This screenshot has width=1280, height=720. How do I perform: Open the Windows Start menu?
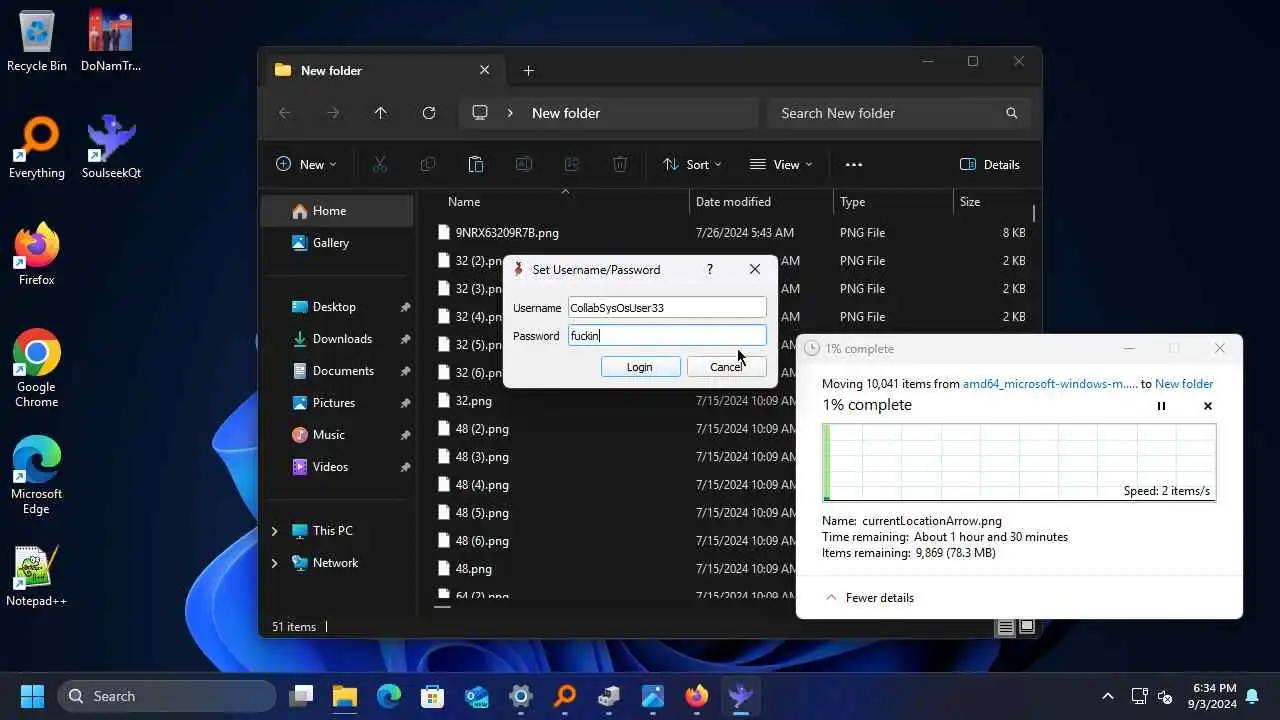pos(32,696)
